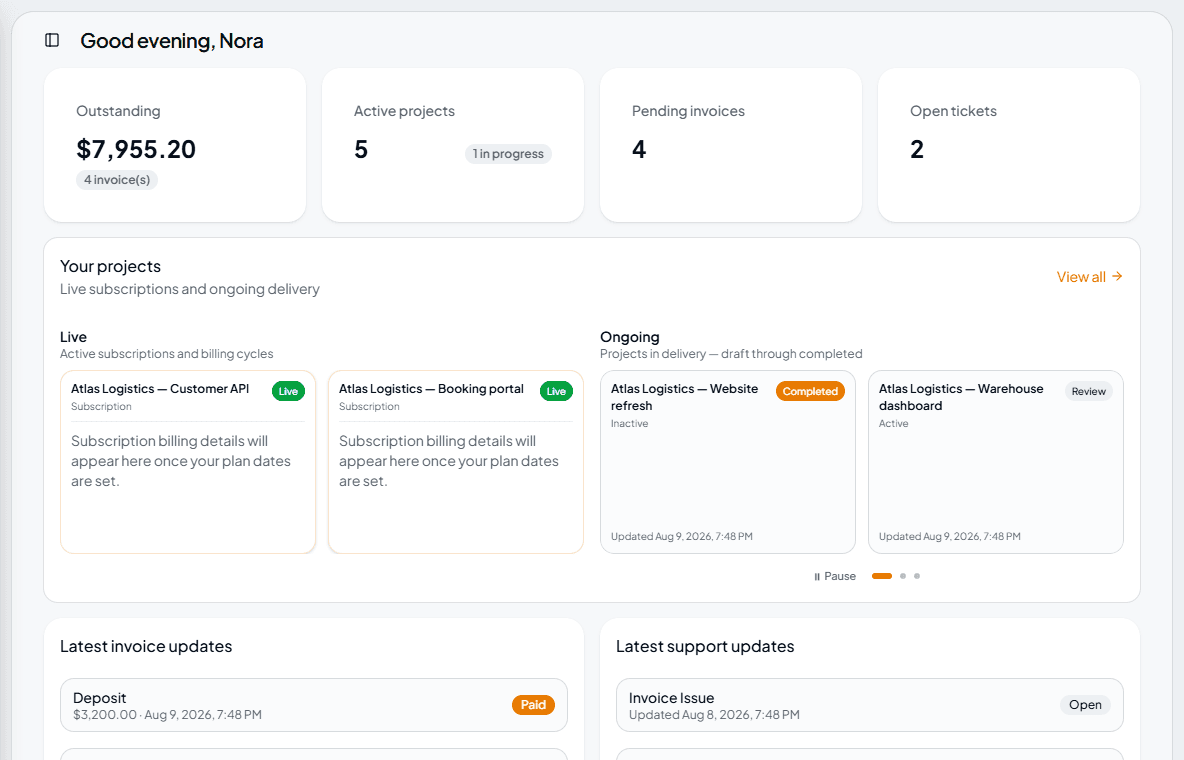Toggle the sidebar panel icon
The image size is (1184, 760).
(x=52, y=40)
